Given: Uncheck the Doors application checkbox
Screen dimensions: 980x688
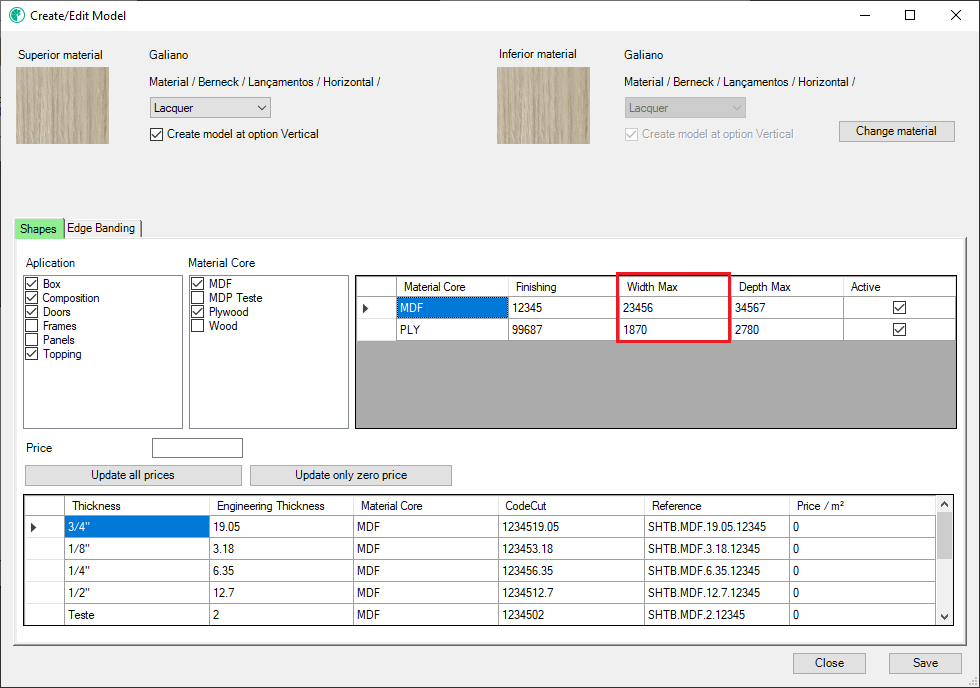Looking at the screenshot, I should click(32, 312).
